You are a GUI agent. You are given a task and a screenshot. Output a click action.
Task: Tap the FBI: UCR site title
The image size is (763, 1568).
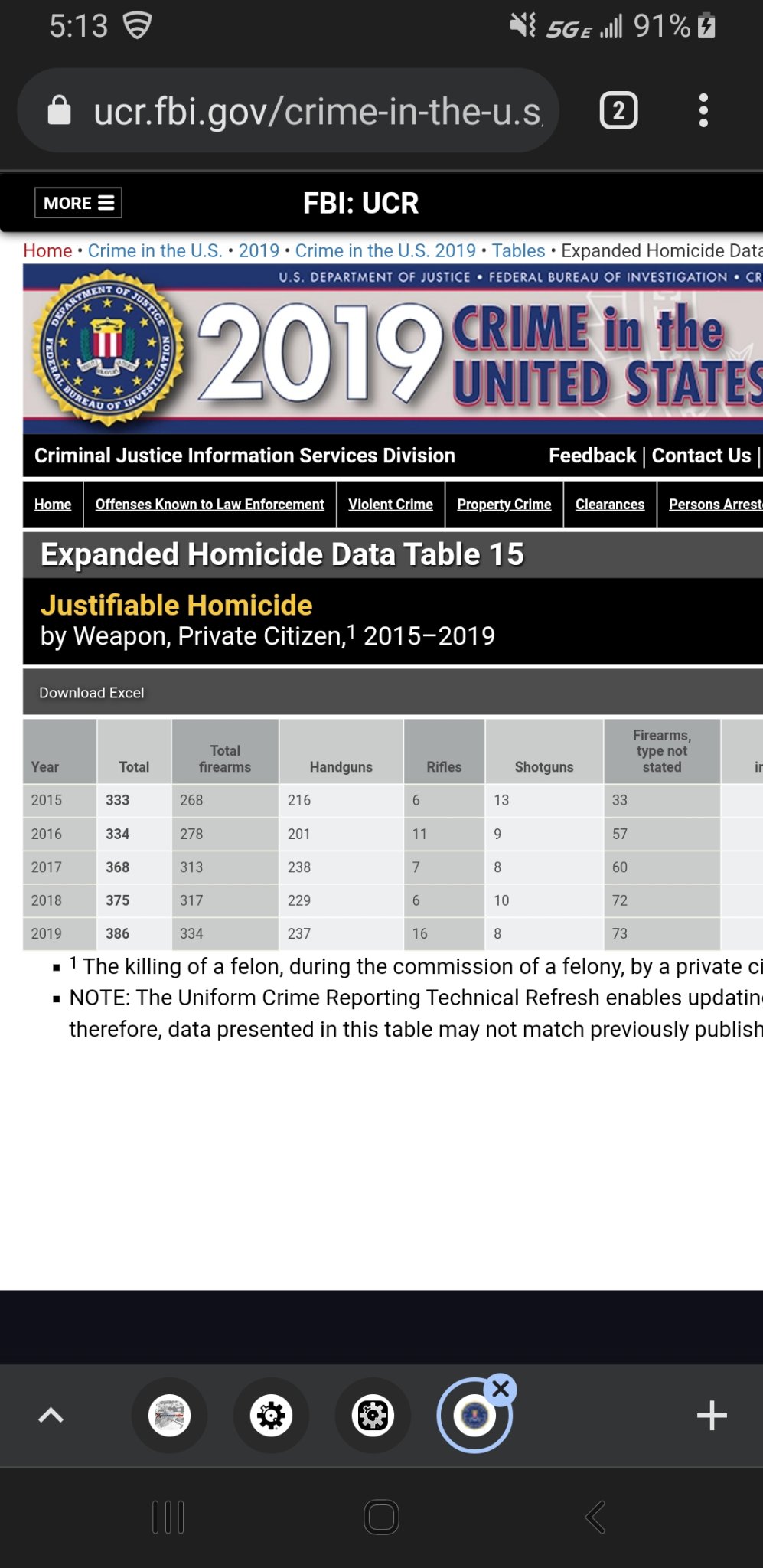(360, 203)
